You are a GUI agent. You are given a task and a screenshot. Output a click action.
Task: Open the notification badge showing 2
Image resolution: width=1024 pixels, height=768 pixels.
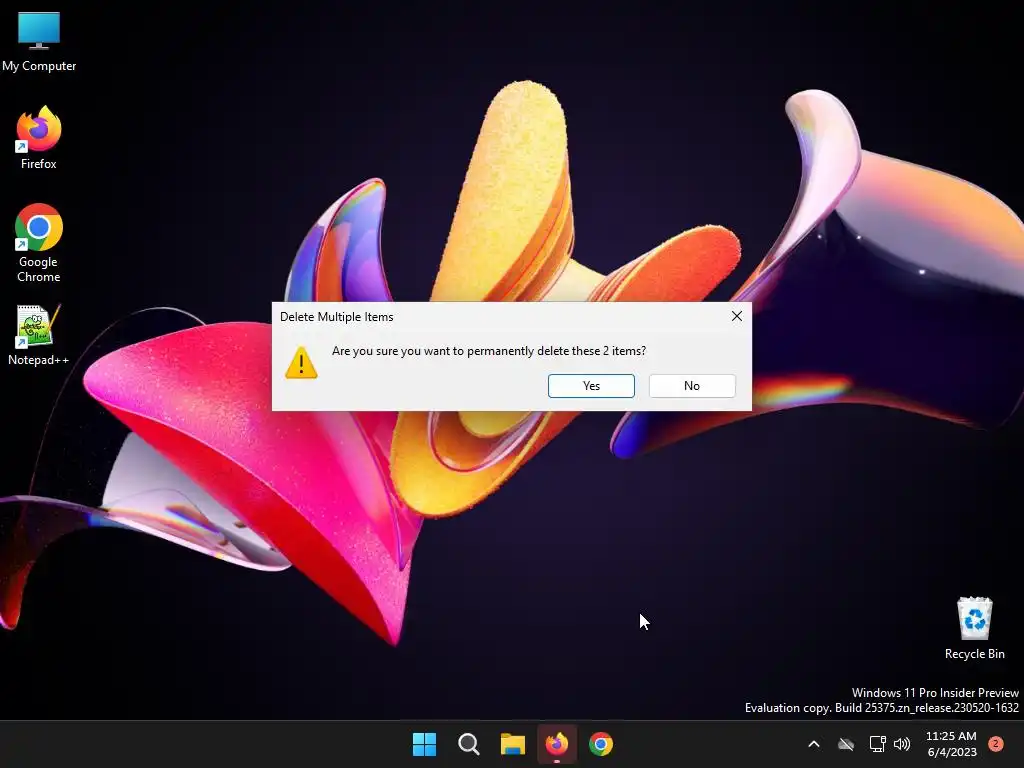pos(996,744)
